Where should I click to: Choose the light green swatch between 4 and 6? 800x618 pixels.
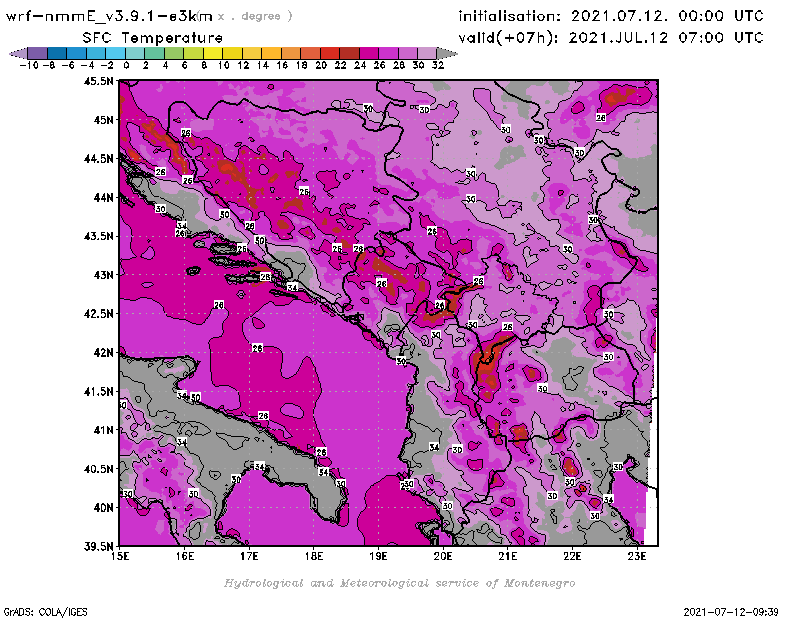(x=173, y=53)
